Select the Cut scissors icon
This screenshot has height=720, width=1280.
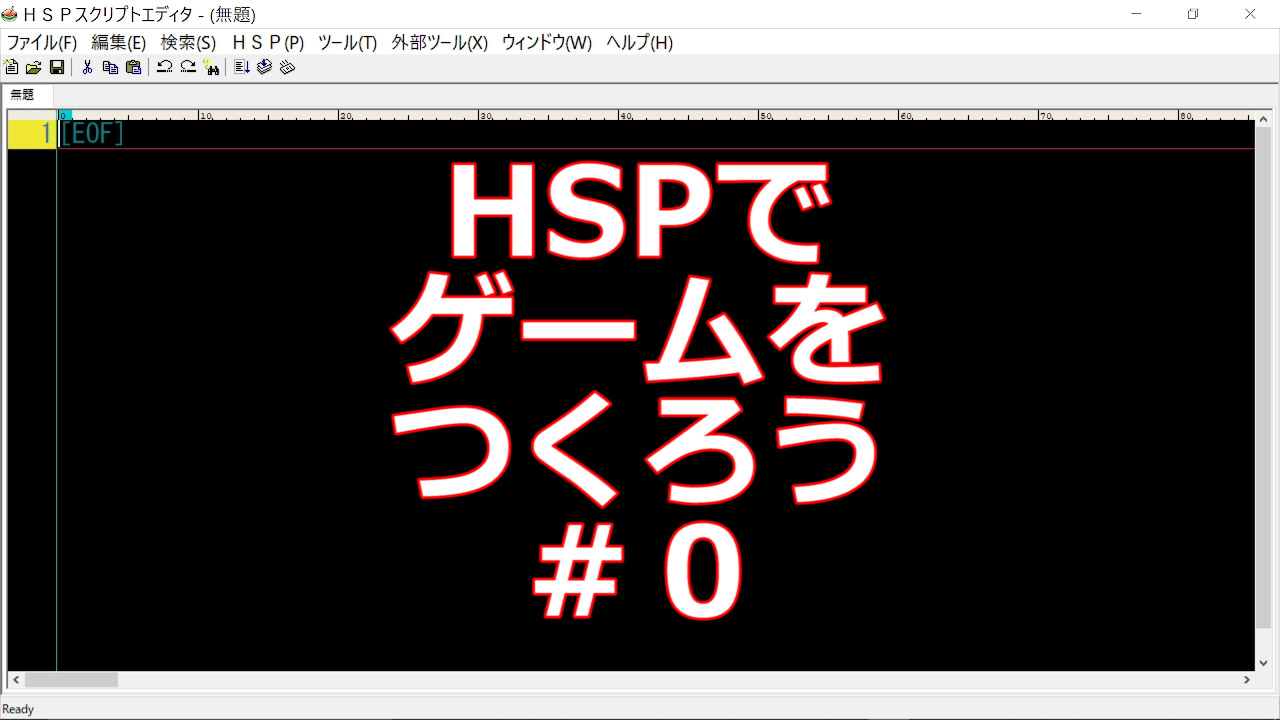click(87, 67)
